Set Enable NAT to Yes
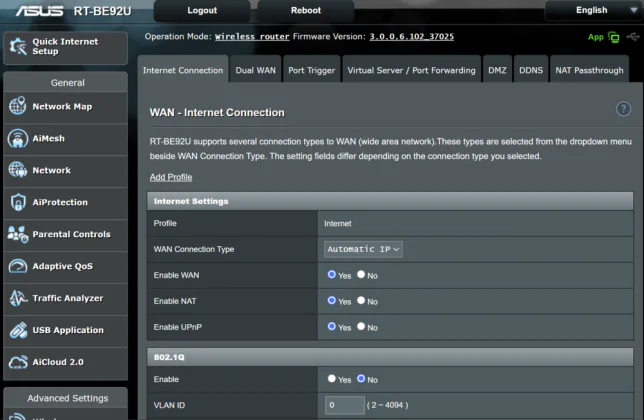This screenshot has width=644, height=420. click(x=331, y=300)
